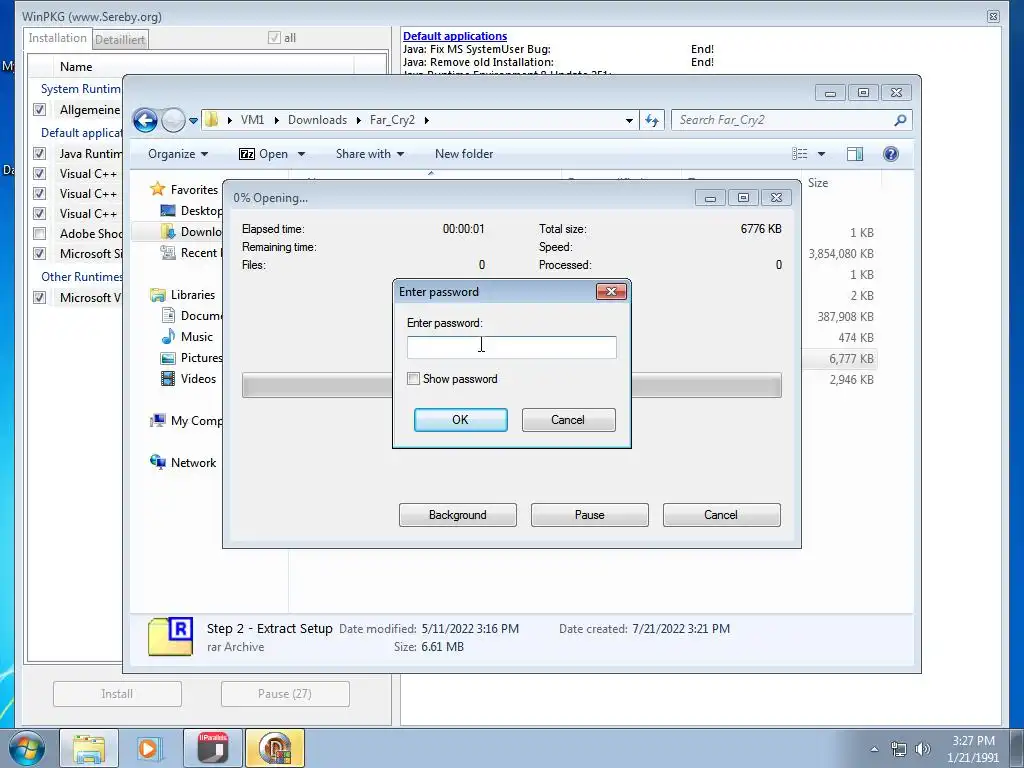Viewport: 1024px width, 768px height.
Task: Click the refresh icon next to the address bar
Action: (652, 120)
